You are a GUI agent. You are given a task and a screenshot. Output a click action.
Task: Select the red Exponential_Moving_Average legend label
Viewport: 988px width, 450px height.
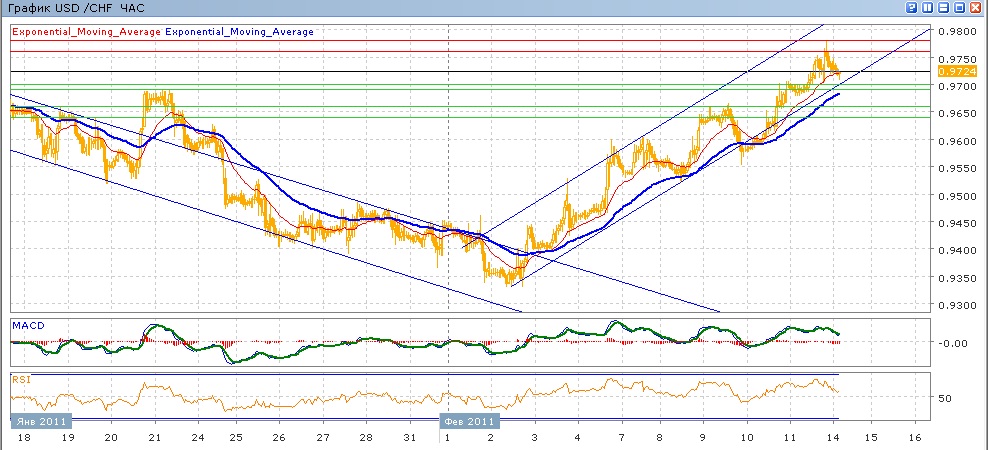85,32
